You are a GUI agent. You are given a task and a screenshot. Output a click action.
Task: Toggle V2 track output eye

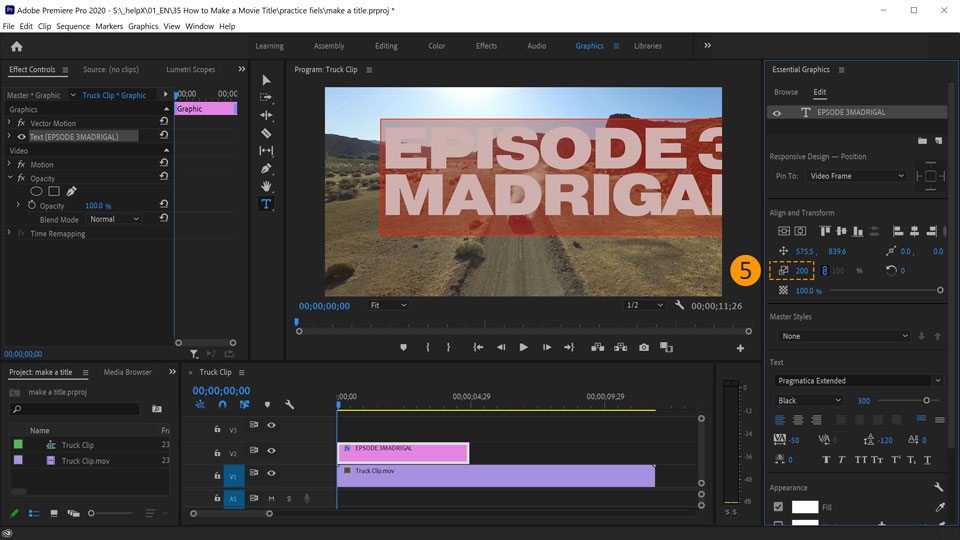coord(271,452)
